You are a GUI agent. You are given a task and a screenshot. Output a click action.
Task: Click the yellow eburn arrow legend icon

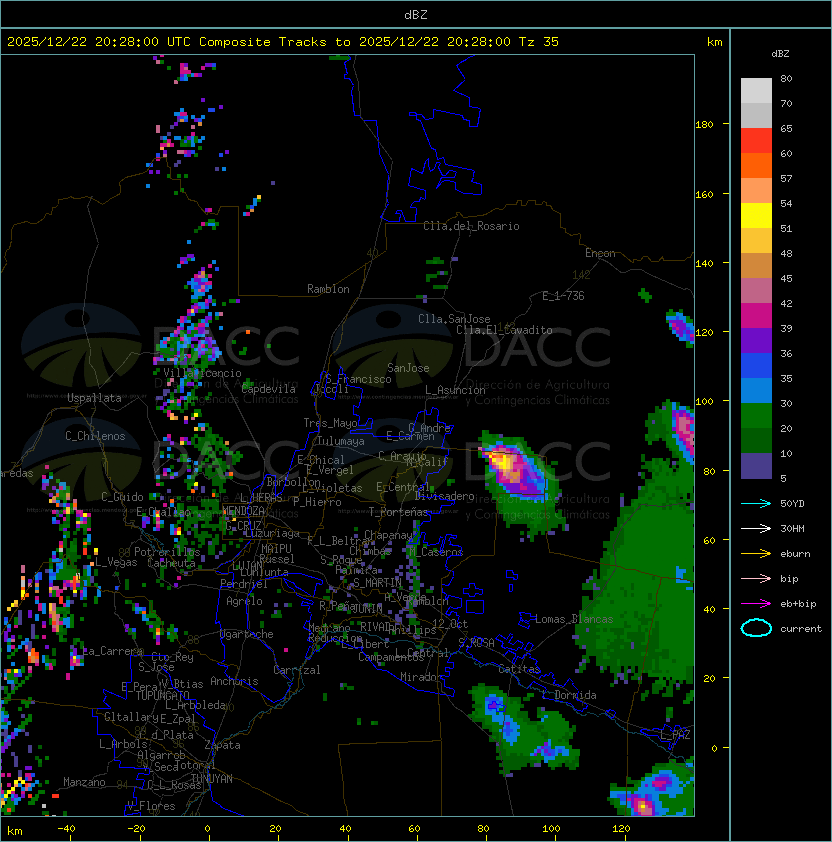[x=756, y=554]
